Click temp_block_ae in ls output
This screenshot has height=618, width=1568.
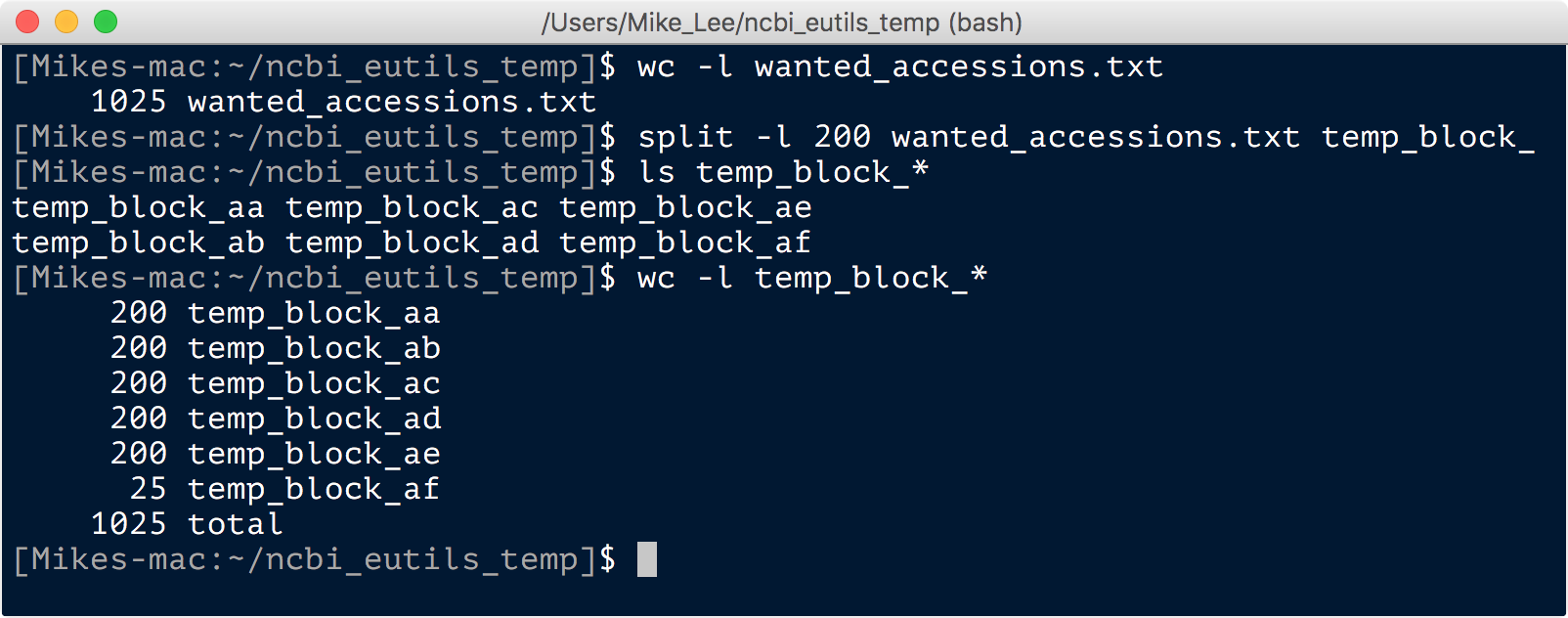[685, 207]
